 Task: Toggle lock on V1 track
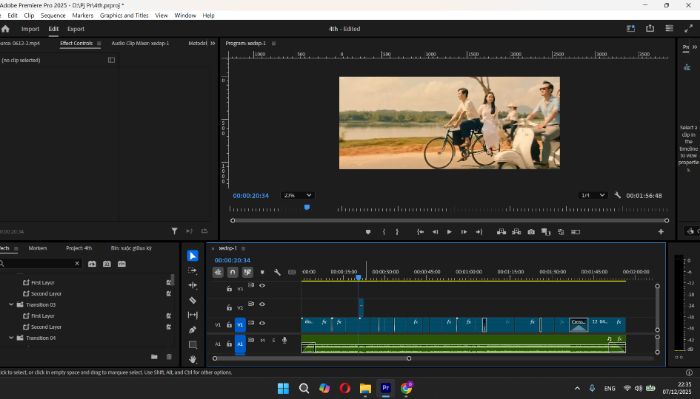pyautogui.click(x=229, y=324)
